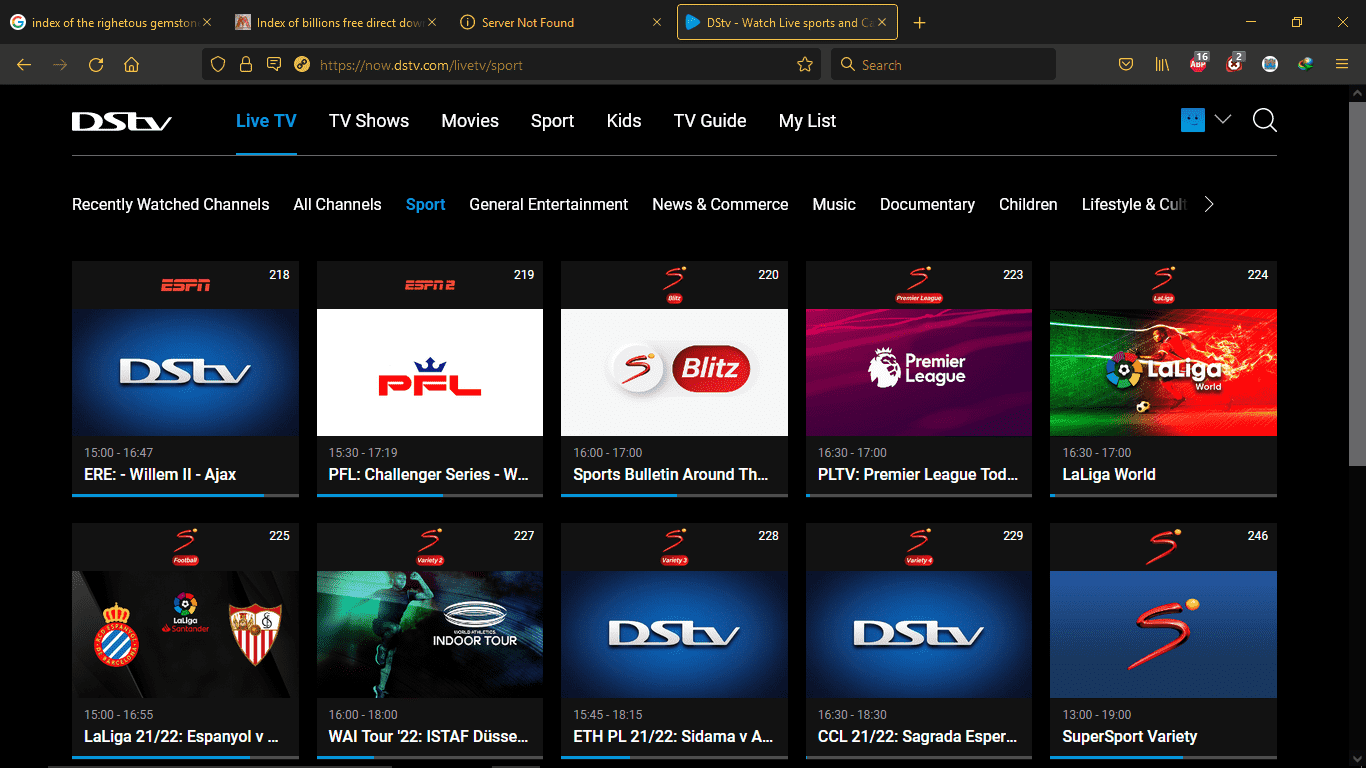This screenshot has height=768, width=1366.
Task: Open the browser hamburger menu
Action: [x=1342, y=65]
